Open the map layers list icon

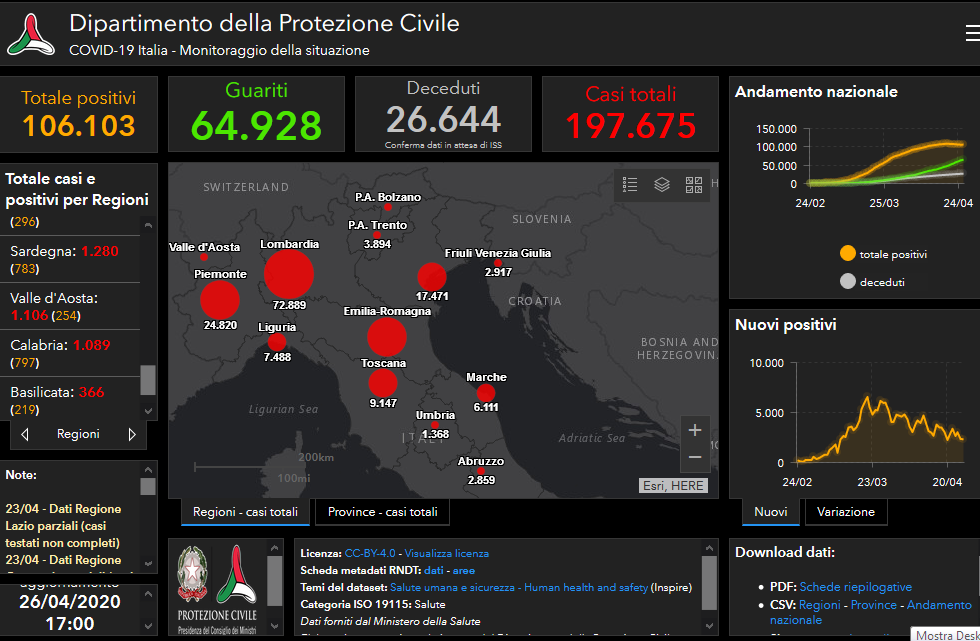(x=662, y=184)
